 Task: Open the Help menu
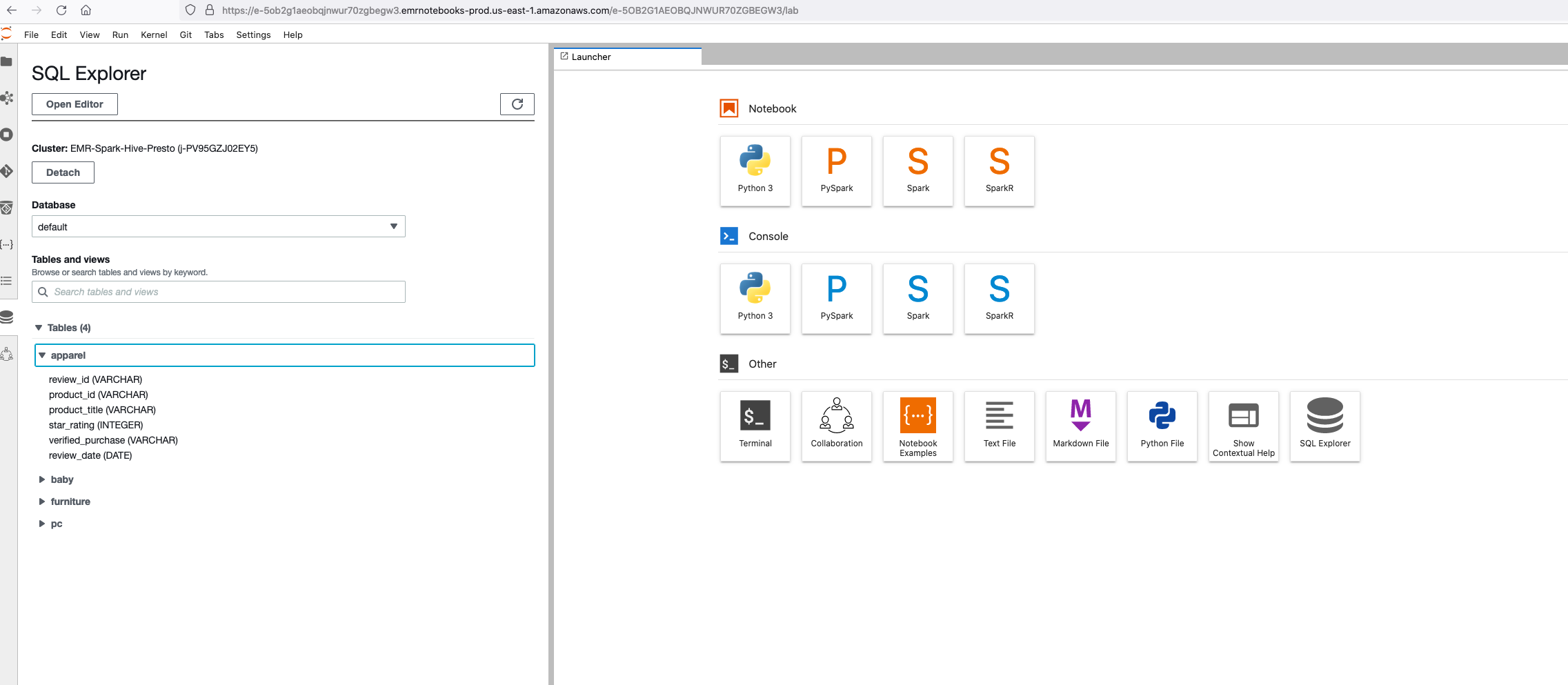point(292,34)
